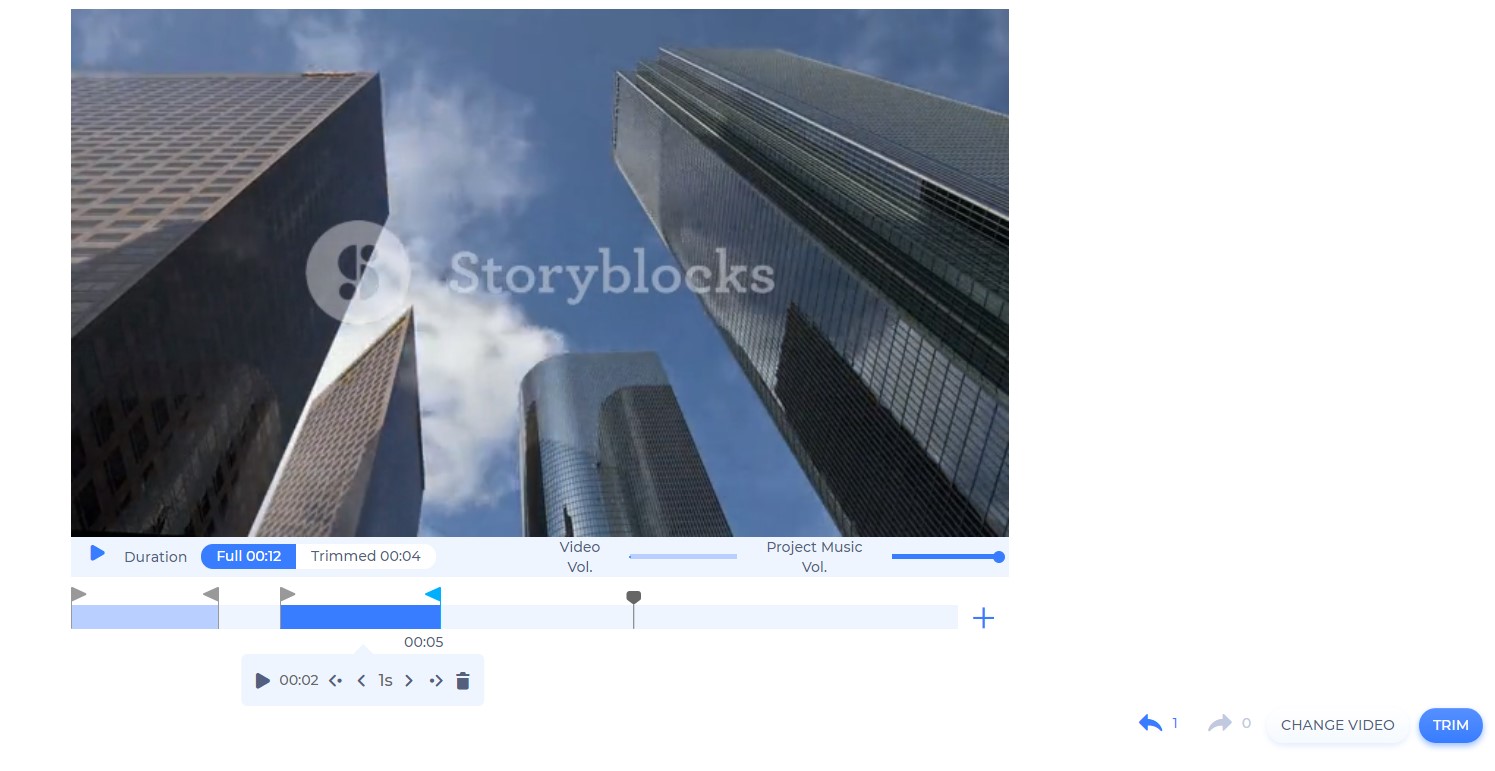Undo the last action
The image size is (1495, 771).
click(x=1151, y=723)
